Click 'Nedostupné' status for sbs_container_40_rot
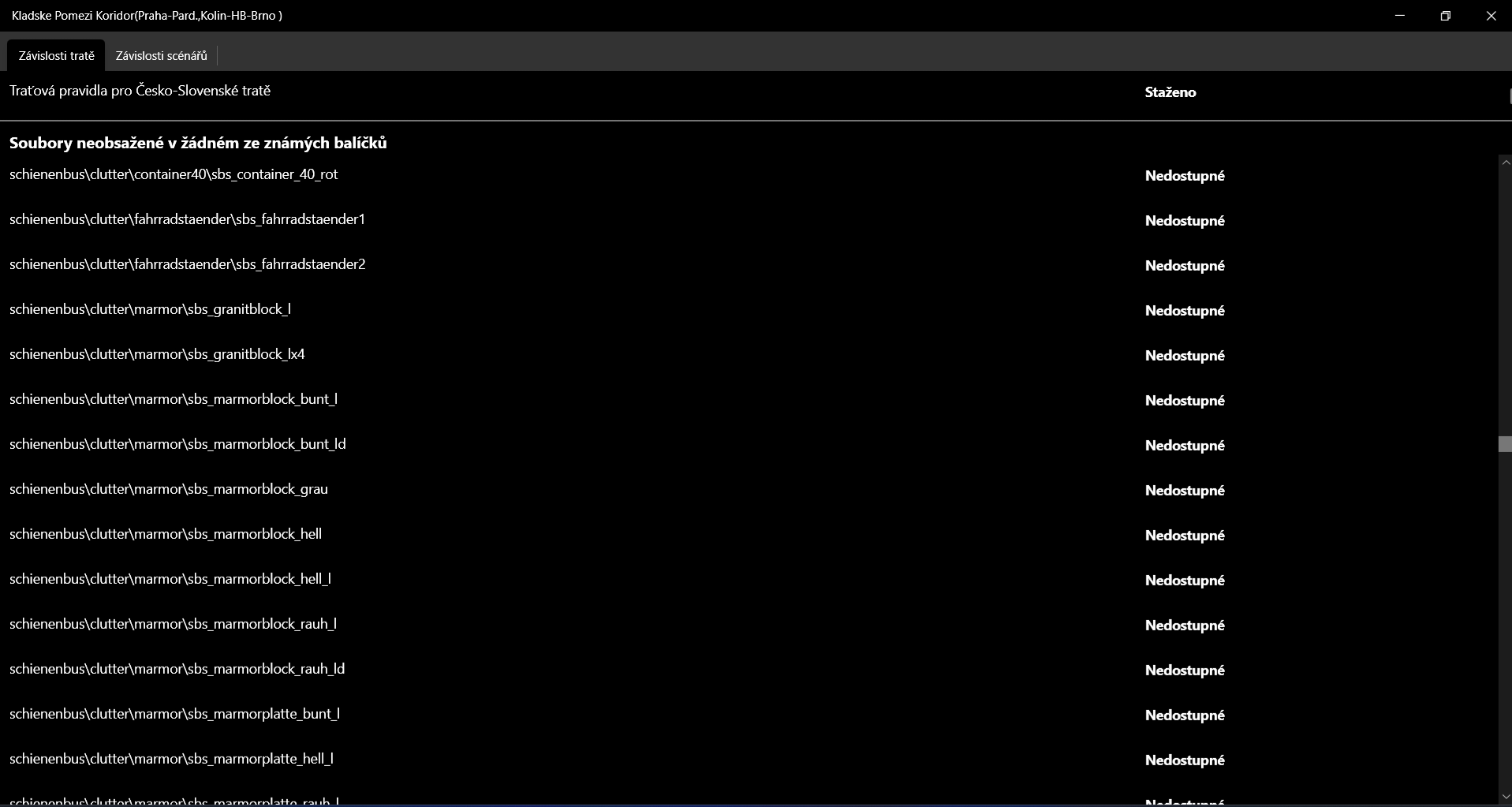This screenshot has height=807, width=1512. (x=1185, y=176)
